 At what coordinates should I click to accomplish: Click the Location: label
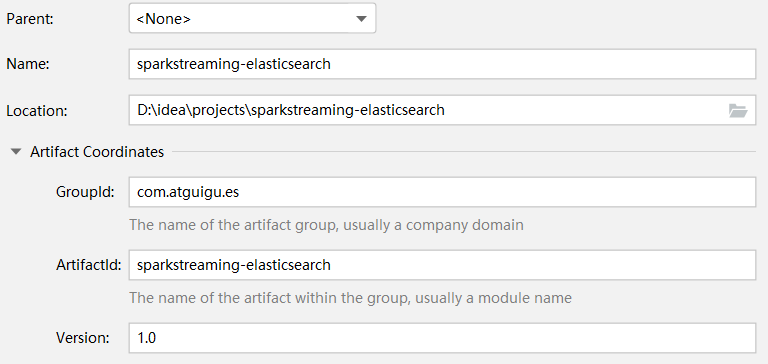pos(37,111)
